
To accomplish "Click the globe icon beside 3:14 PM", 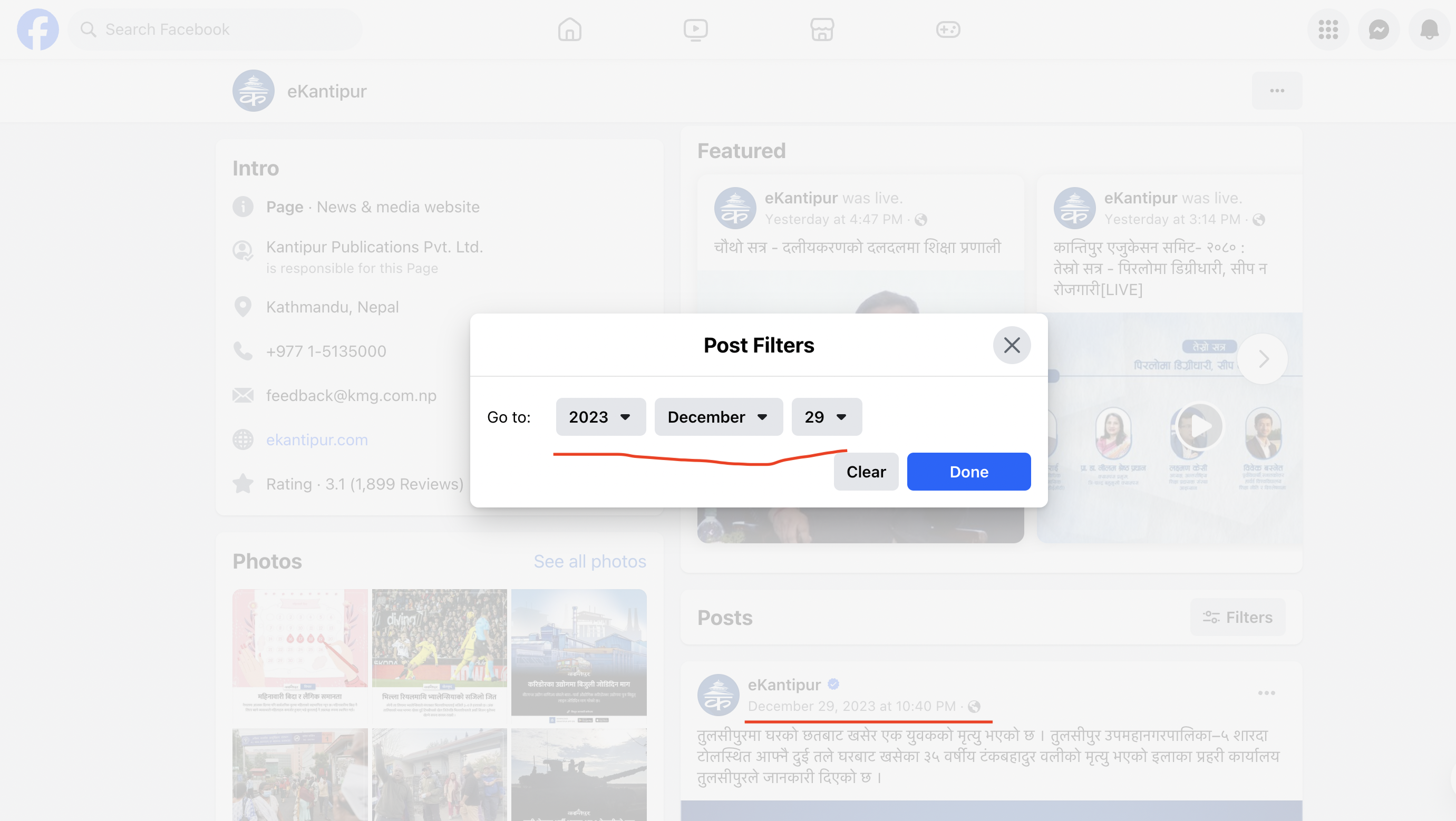I will tap(1259, 220).
